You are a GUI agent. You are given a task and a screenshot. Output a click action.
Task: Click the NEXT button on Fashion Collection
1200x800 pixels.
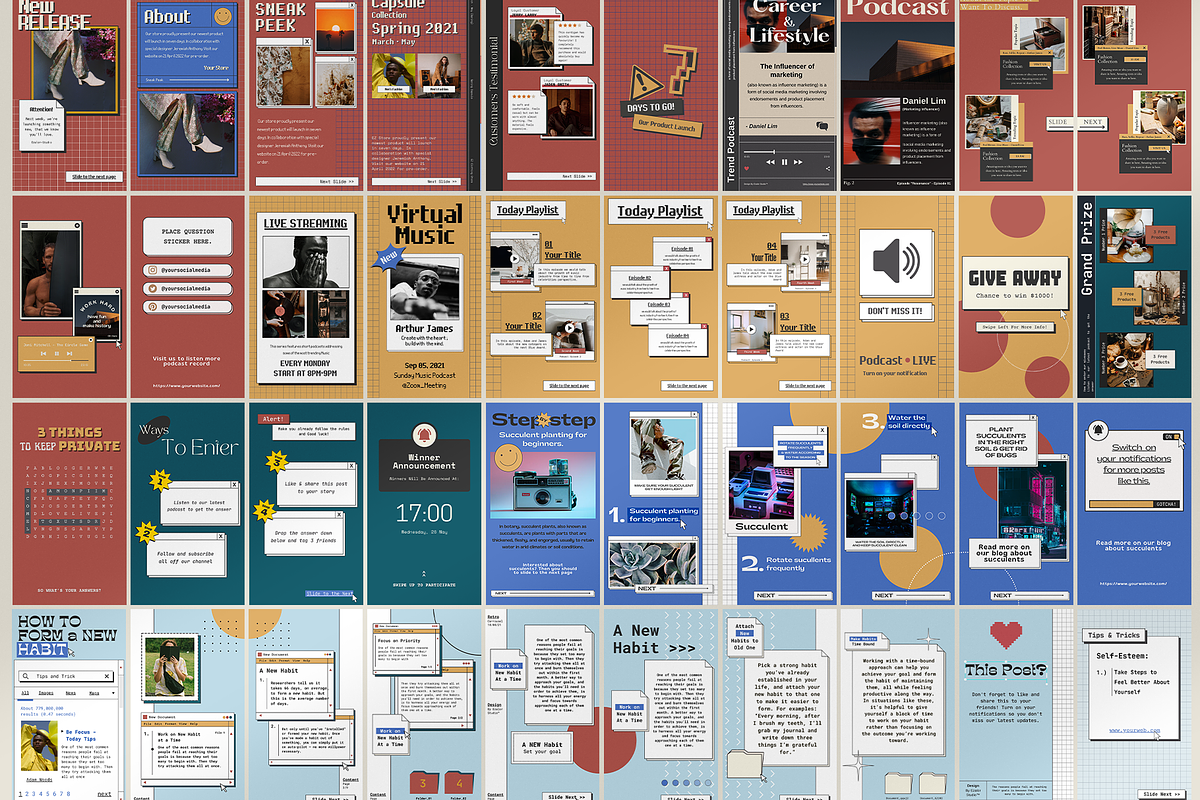point(1092,122)
